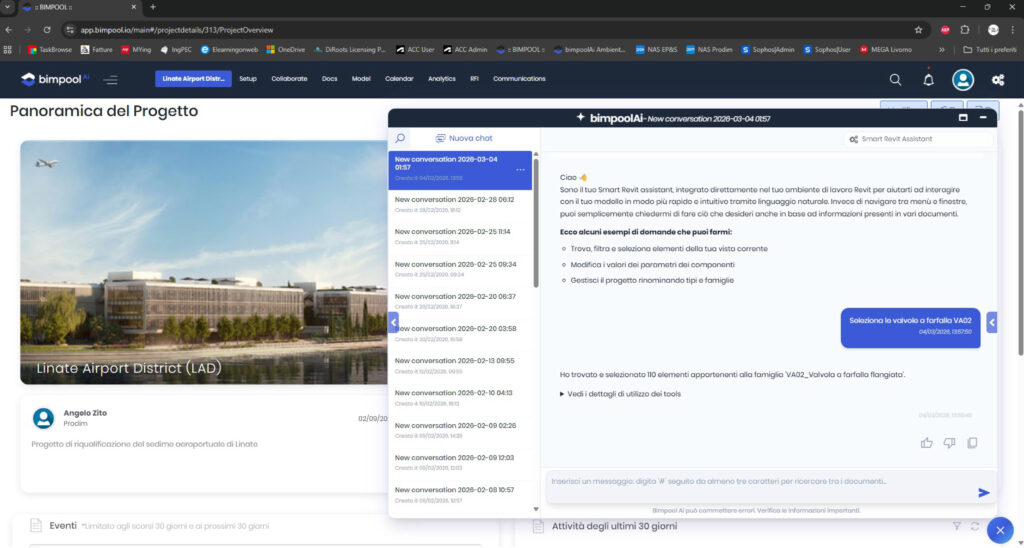Open the three-dots menu on selected conversation

point(520,170)
